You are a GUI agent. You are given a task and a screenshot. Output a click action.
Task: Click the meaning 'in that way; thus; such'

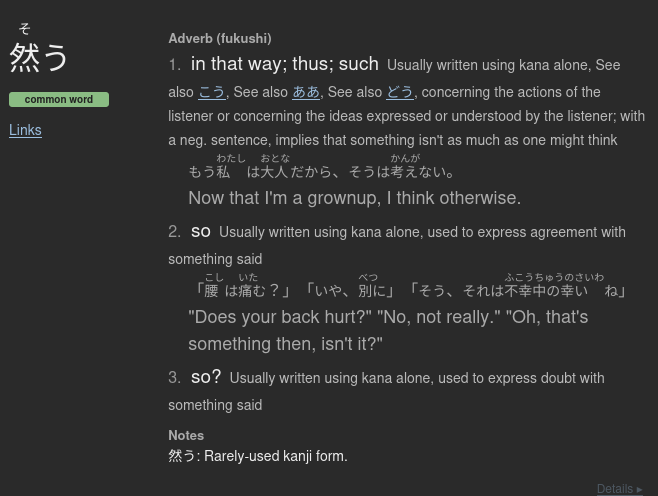pyautogui.click(x=285, y=64)
